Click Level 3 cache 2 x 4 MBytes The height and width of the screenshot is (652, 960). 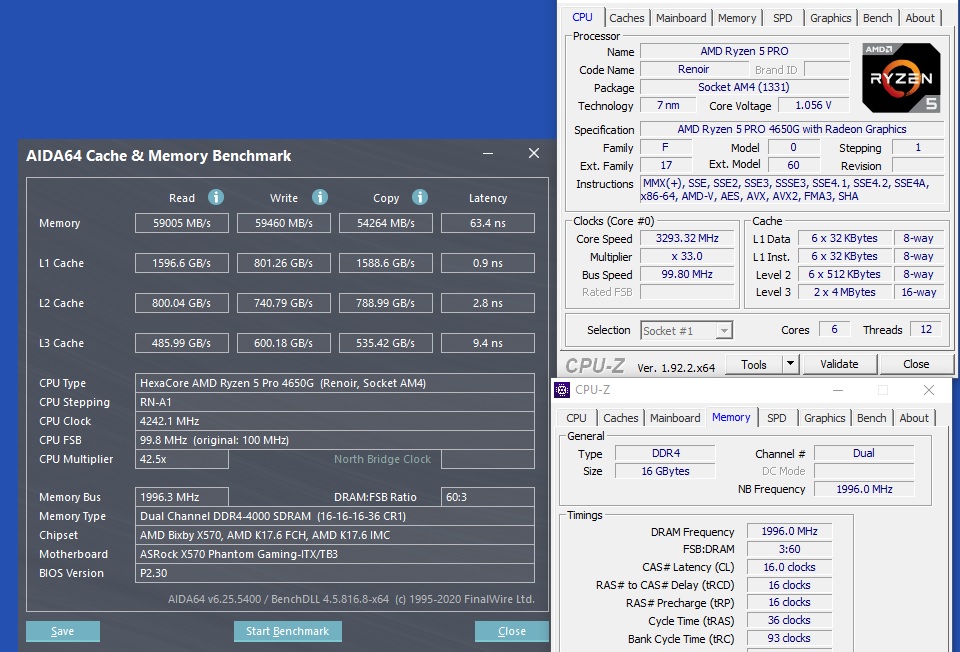pyautogui.click(x=844, y=292)
